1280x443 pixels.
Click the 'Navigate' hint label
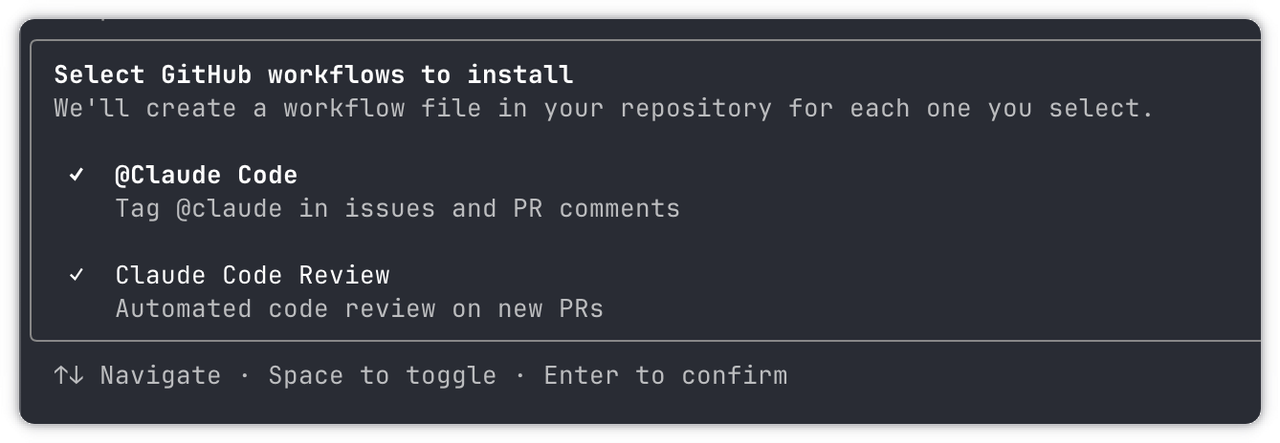point(160,375)
